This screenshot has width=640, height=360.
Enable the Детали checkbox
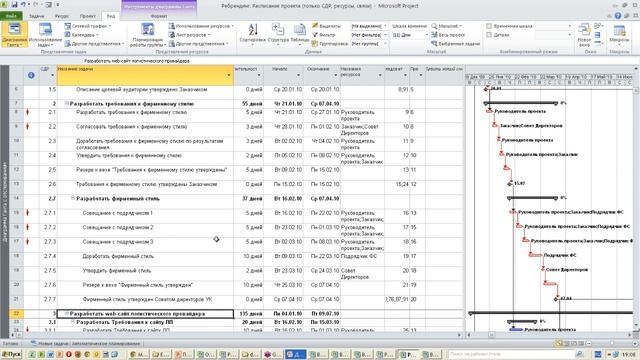click(489, 35)
